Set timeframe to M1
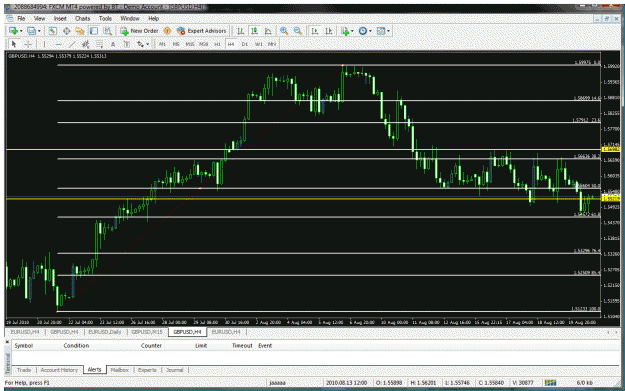Image resolution: width=625 pixels, height=391 pixels. tap(162, 44)
